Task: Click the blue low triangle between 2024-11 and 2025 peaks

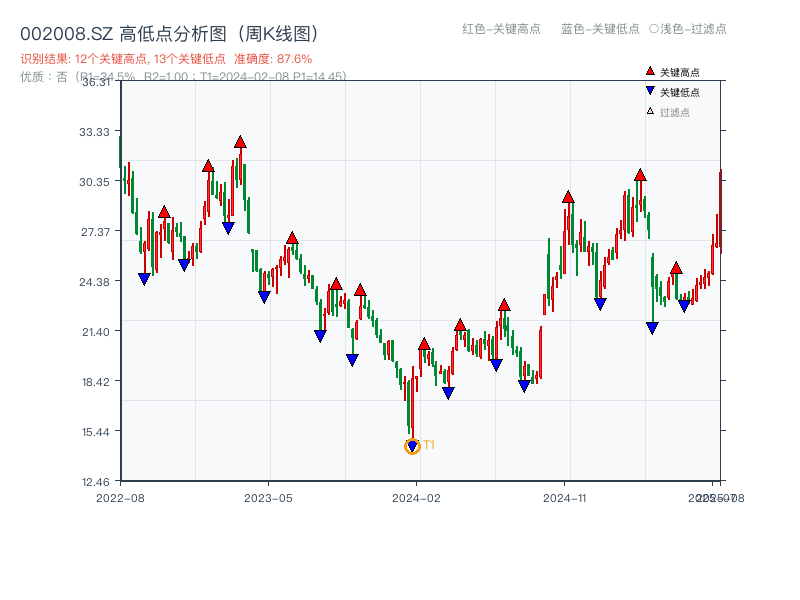Action: [600, 304]
